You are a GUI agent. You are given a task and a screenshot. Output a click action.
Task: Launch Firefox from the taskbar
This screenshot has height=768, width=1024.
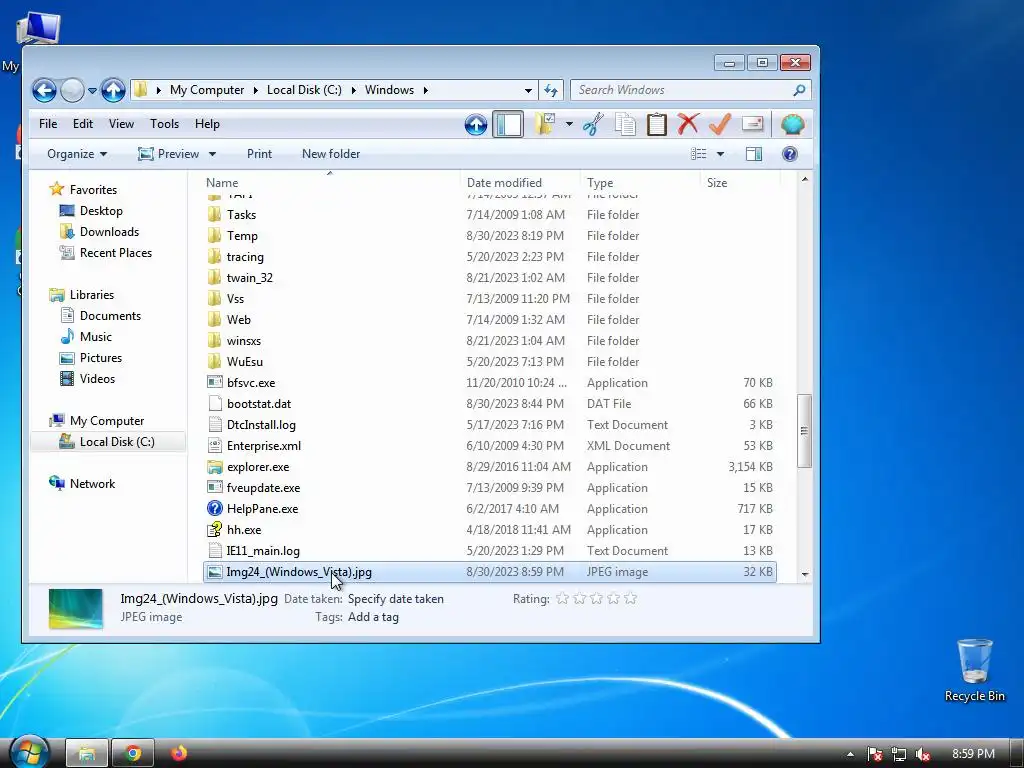(x=179, y=754)
